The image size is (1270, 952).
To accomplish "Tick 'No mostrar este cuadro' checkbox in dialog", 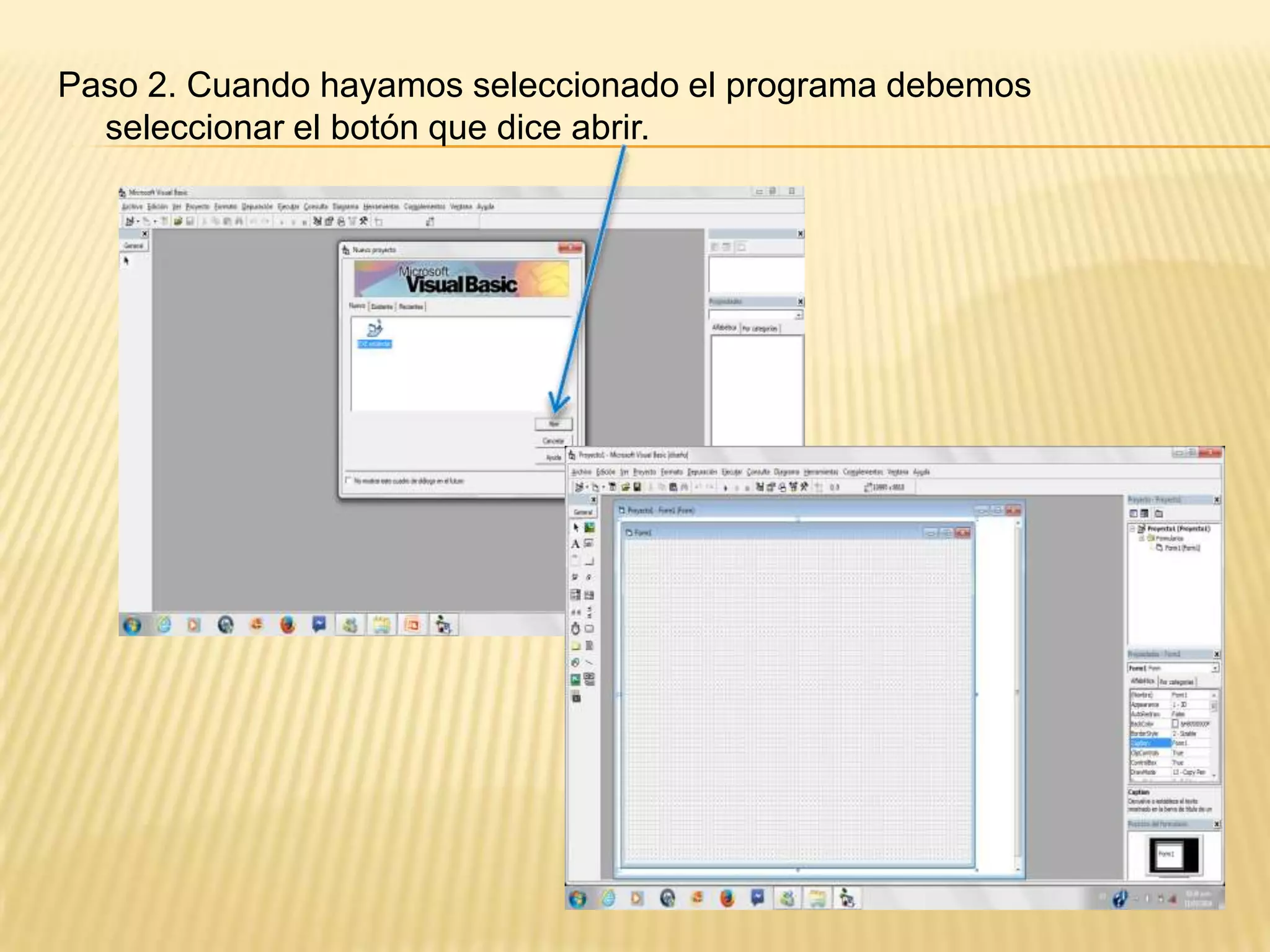I will [348, 480].
